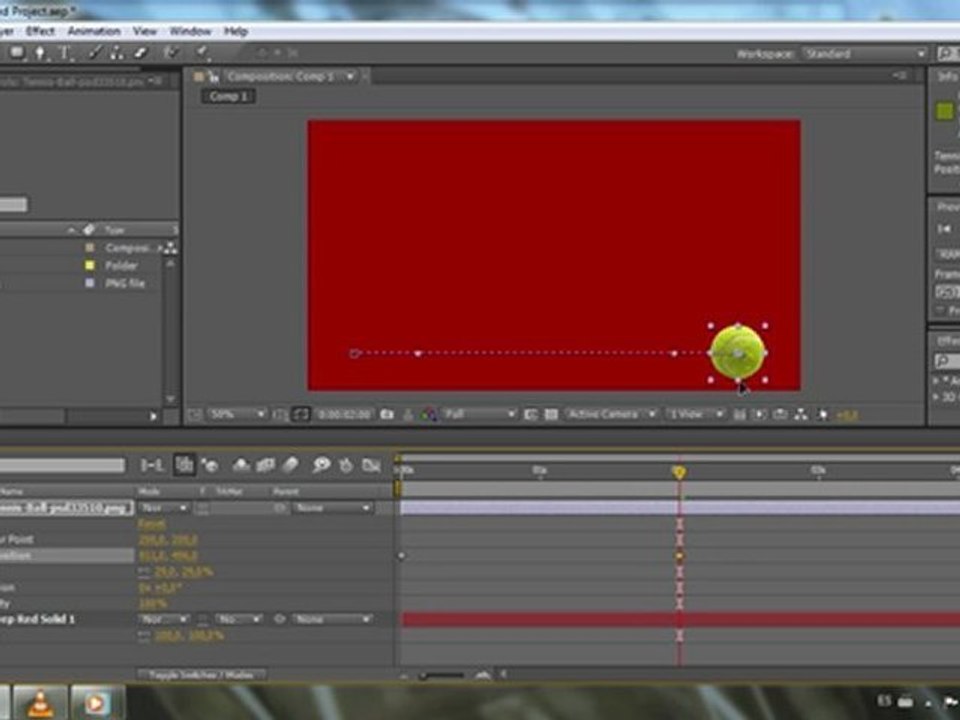Toggle transparency grid in viewer
Viewport: 960px width, 720px height.
(551, 414)
